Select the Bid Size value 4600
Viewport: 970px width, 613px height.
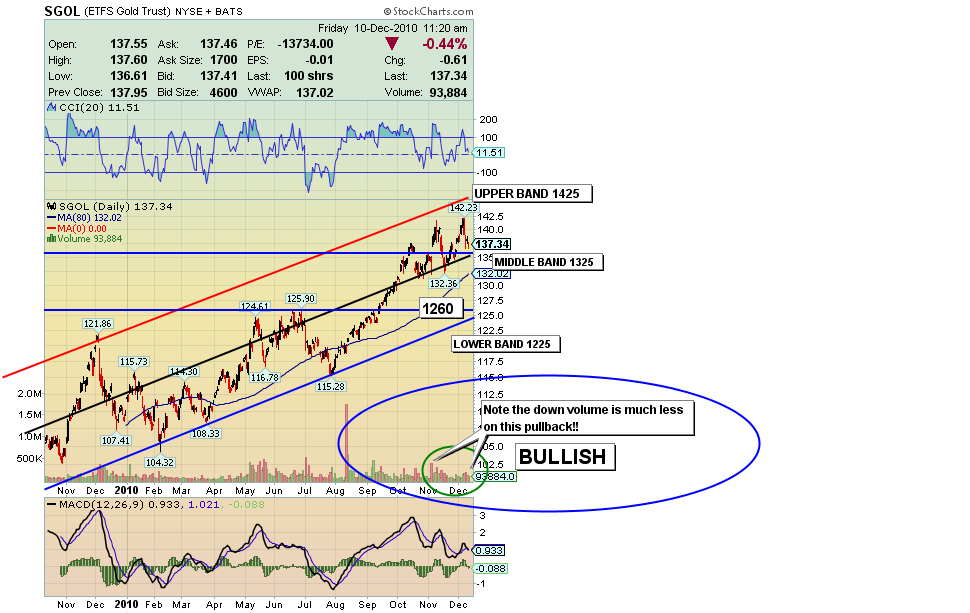coord(223,92)
